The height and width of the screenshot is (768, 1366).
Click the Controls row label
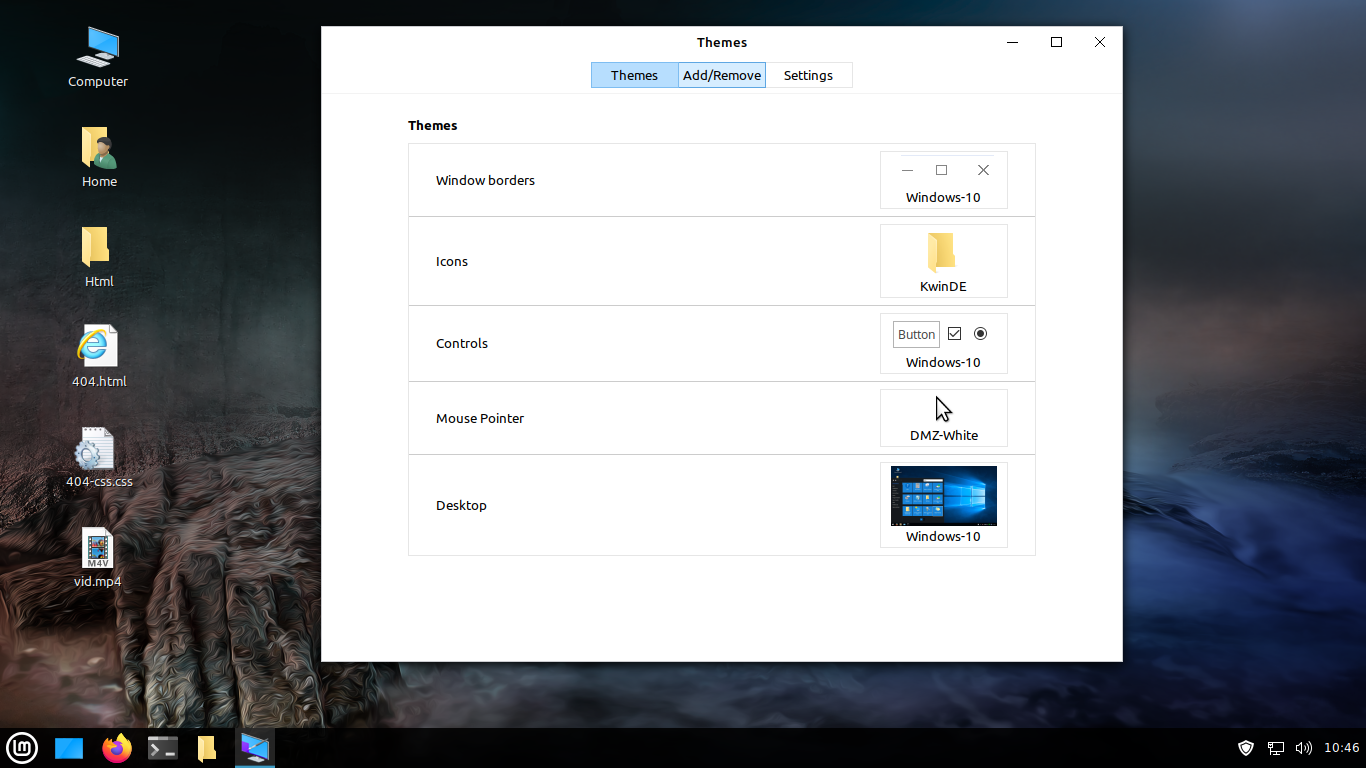(x=462, y=344)
